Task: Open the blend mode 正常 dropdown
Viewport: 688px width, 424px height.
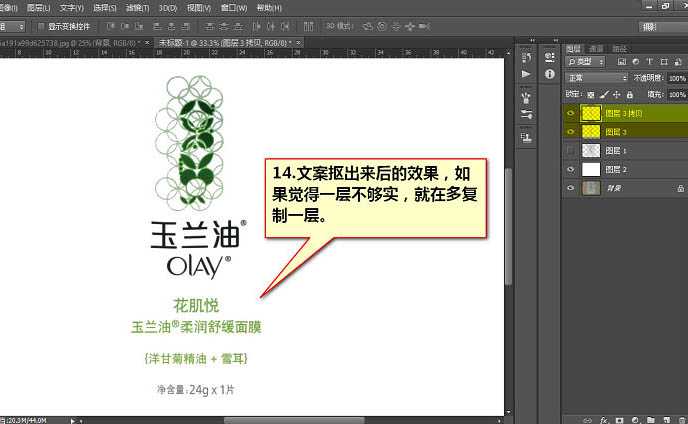Action: point(597,78)
